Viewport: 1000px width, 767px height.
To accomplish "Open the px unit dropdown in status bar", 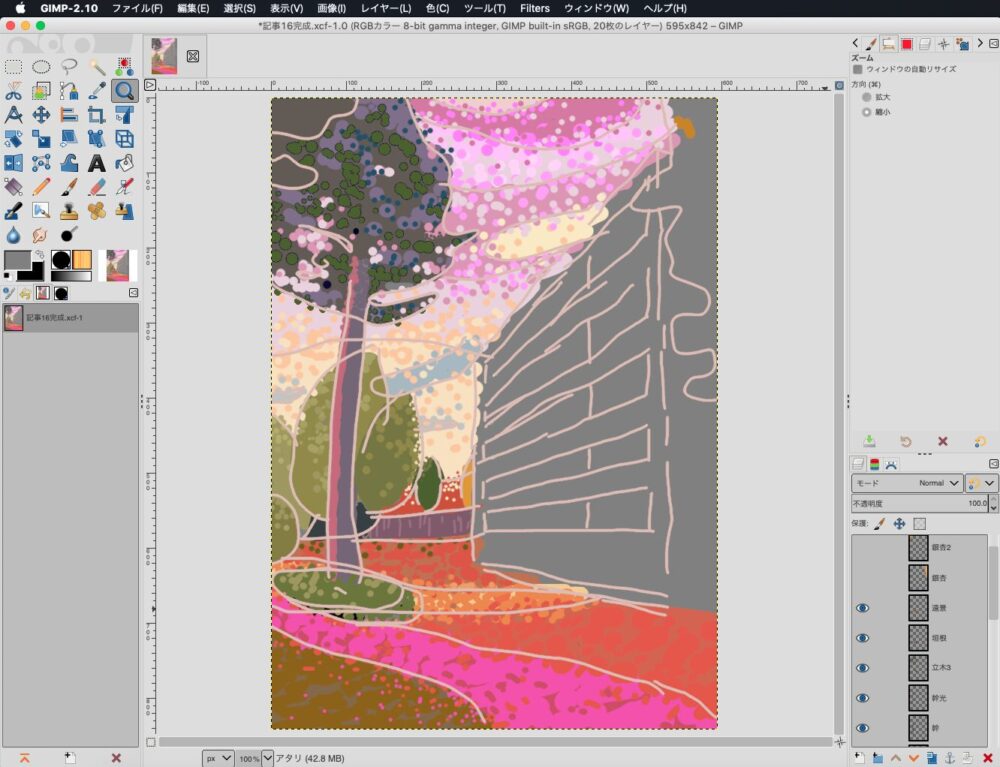I will 219,758.
